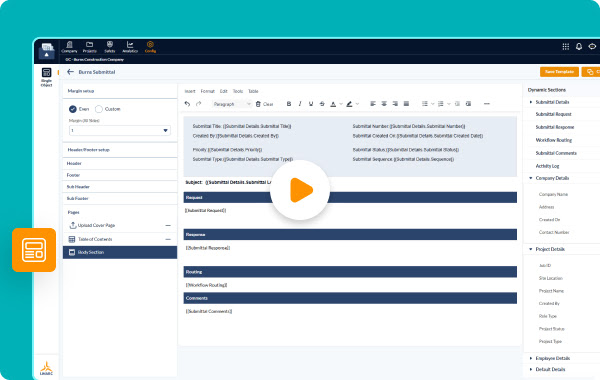Insert the Site Location field
600x380 pixels.
[x=551, y=278]
